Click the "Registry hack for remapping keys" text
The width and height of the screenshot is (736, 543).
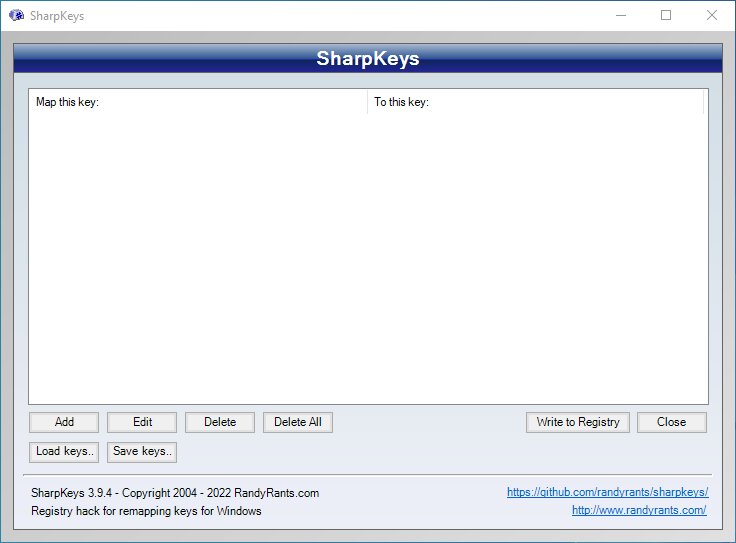coord(146,511)
